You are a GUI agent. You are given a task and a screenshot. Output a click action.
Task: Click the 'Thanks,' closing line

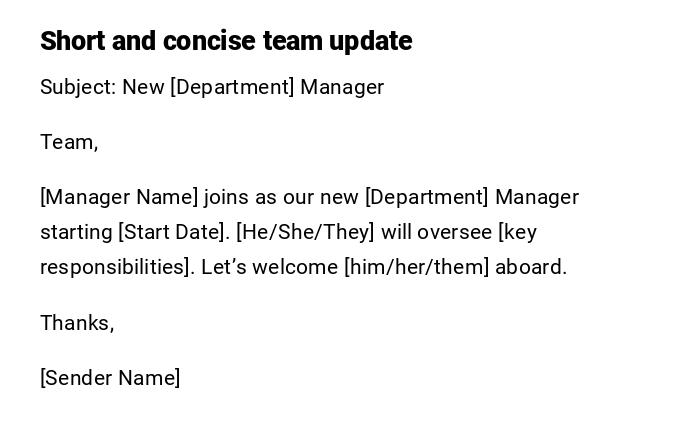(x=77, y=323)
